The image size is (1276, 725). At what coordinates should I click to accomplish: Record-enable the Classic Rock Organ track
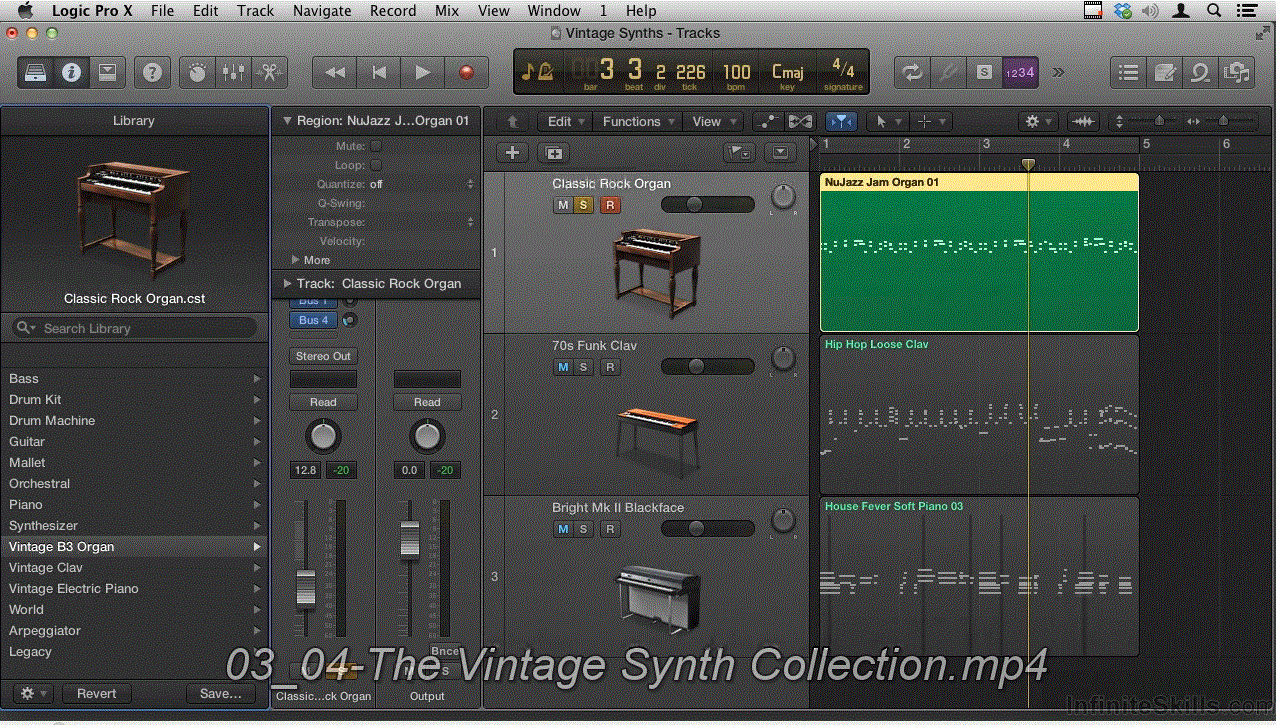click(610, 205)
